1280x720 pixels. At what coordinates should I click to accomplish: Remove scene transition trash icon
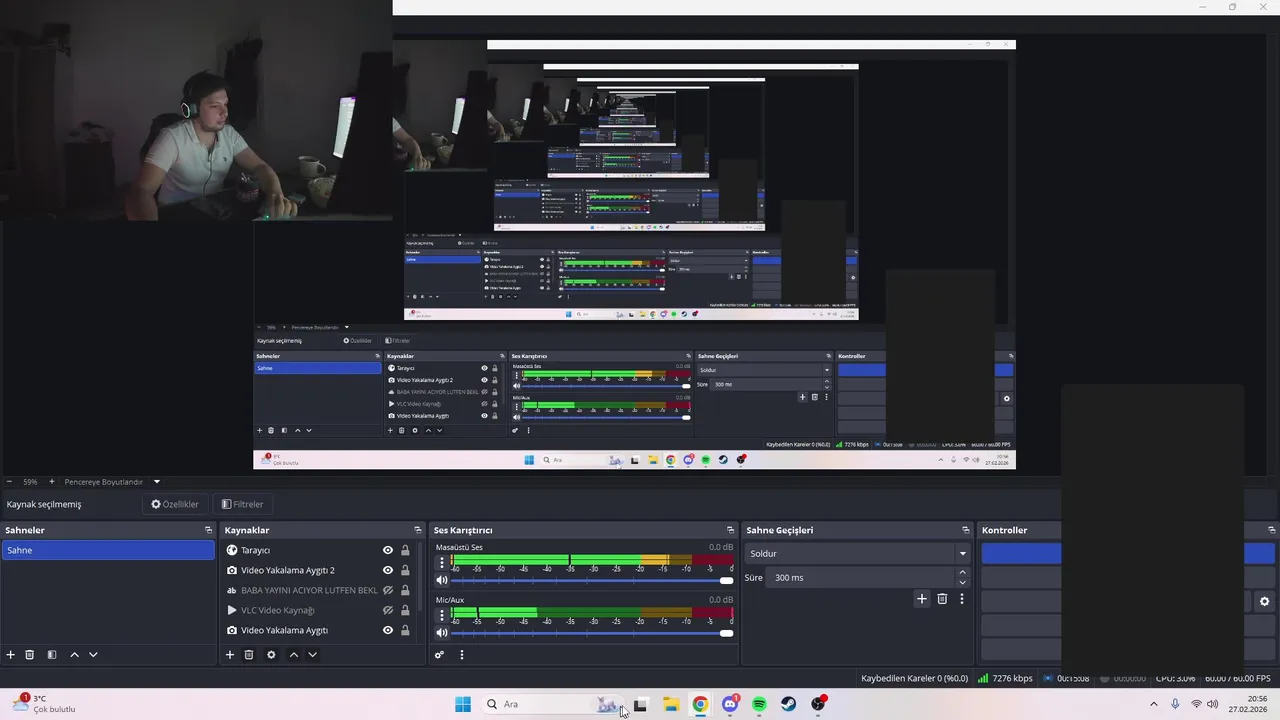point(942,599)
